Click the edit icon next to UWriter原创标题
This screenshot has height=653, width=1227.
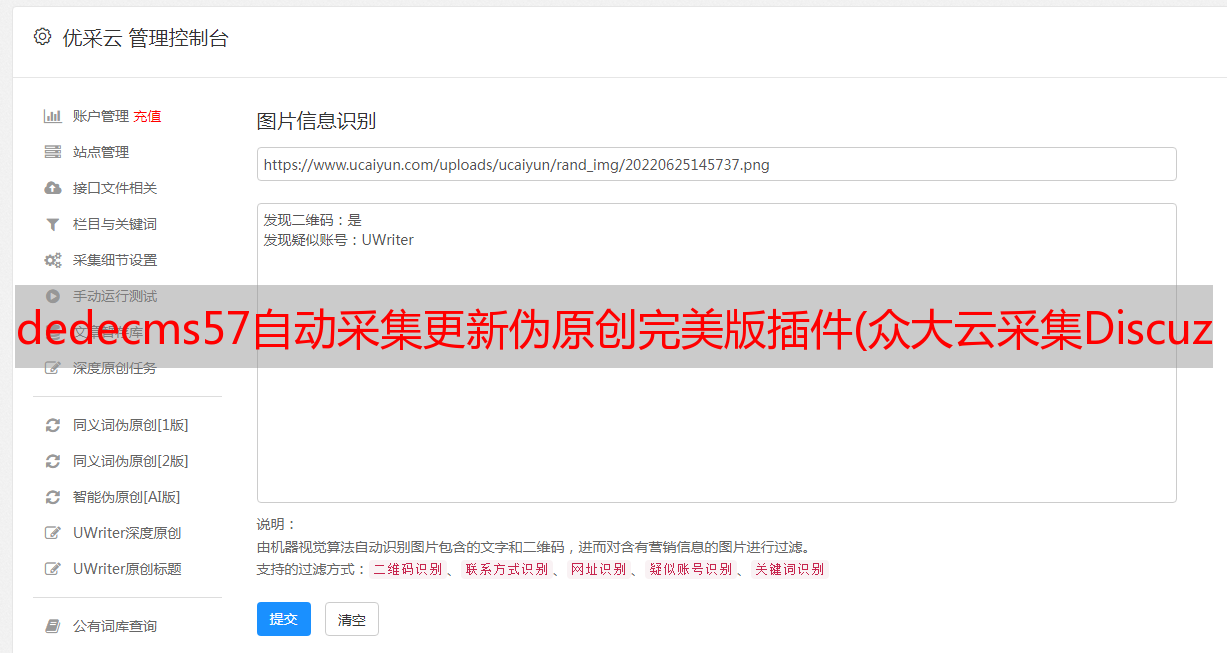coord(53,569)
